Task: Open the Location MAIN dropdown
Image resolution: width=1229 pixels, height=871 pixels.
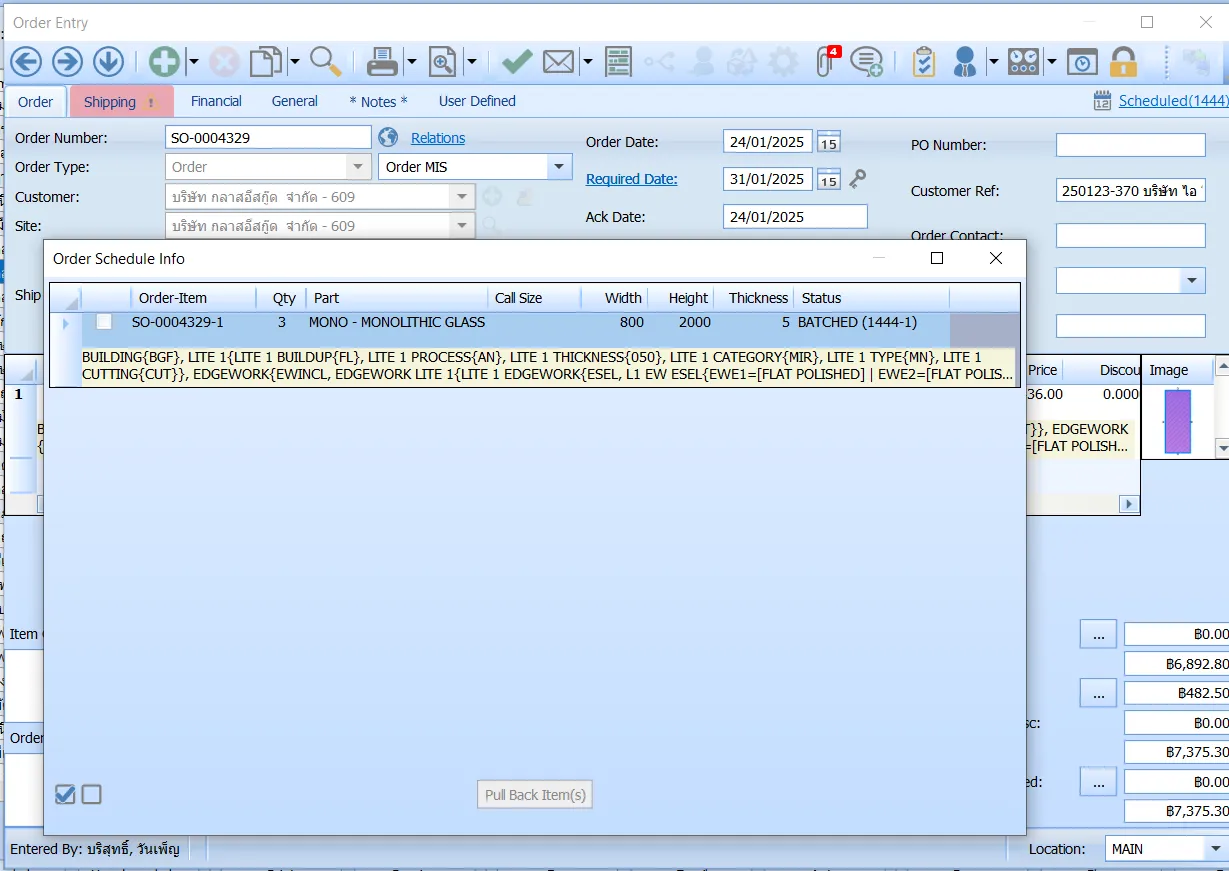Action: [1216, 849]
